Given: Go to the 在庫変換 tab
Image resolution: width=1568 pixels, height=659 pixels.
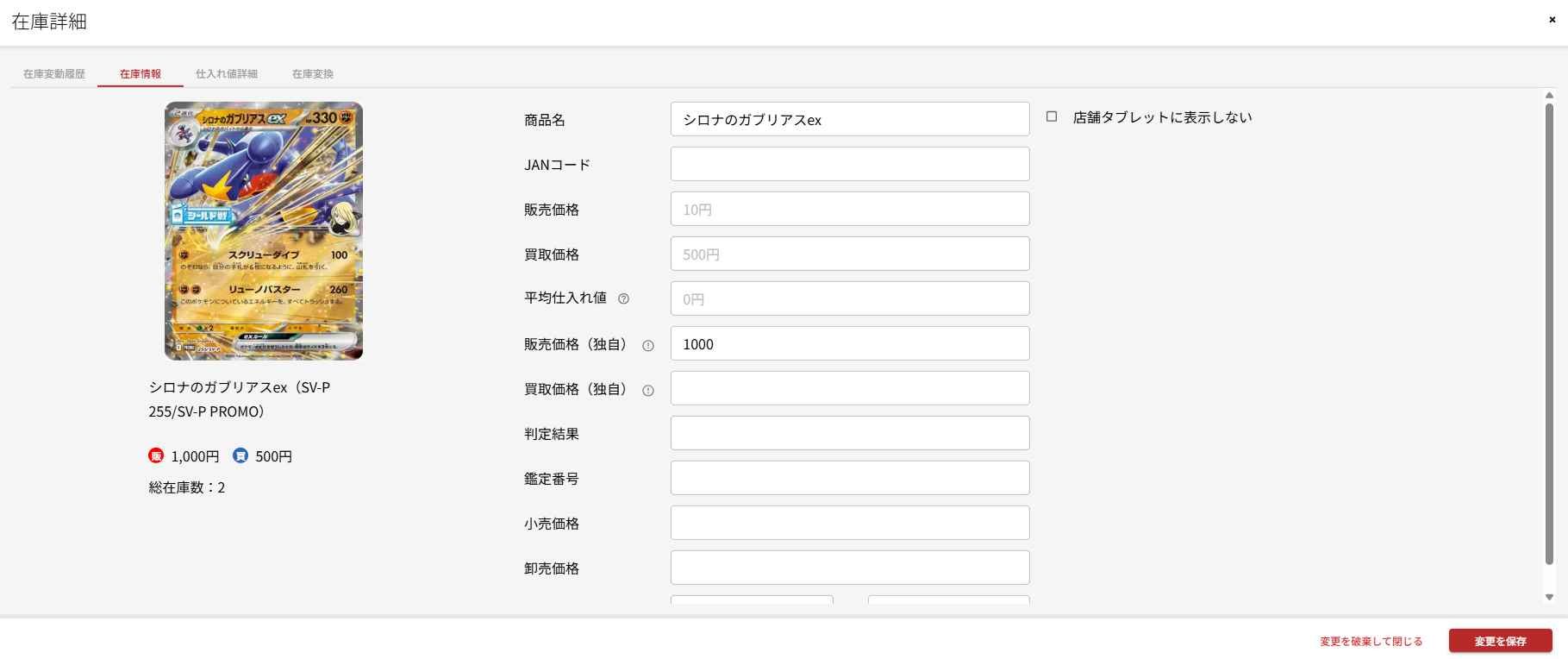Looking at the screenshot, I should [x=313, y=74].
